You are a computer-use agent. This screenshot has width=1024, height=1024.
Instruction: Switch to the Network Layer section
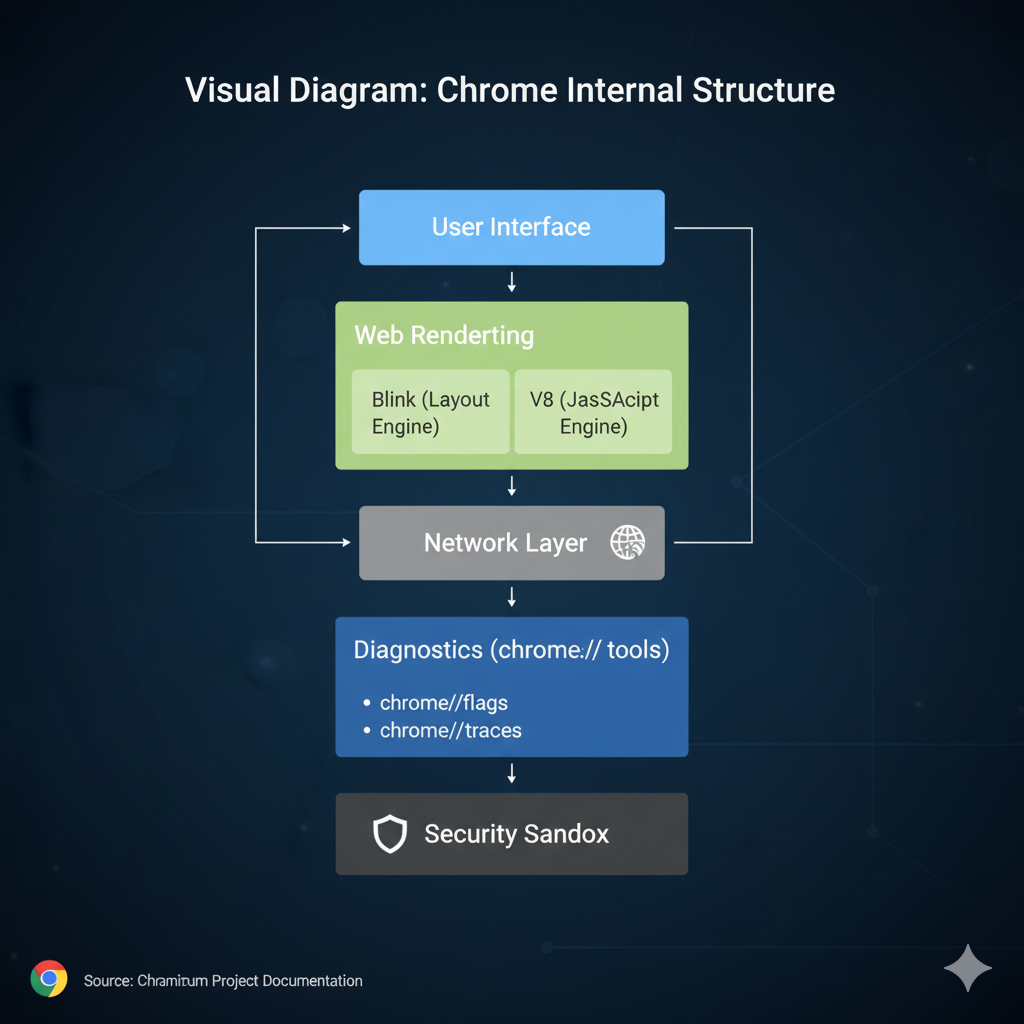505,543
